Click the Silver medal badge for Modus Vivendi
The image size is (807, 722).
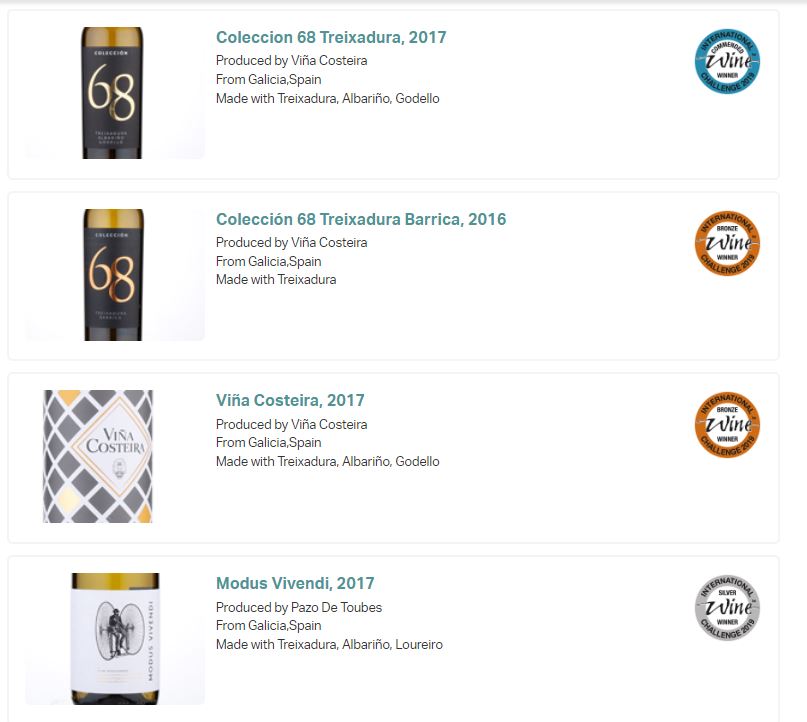[727, 608]
